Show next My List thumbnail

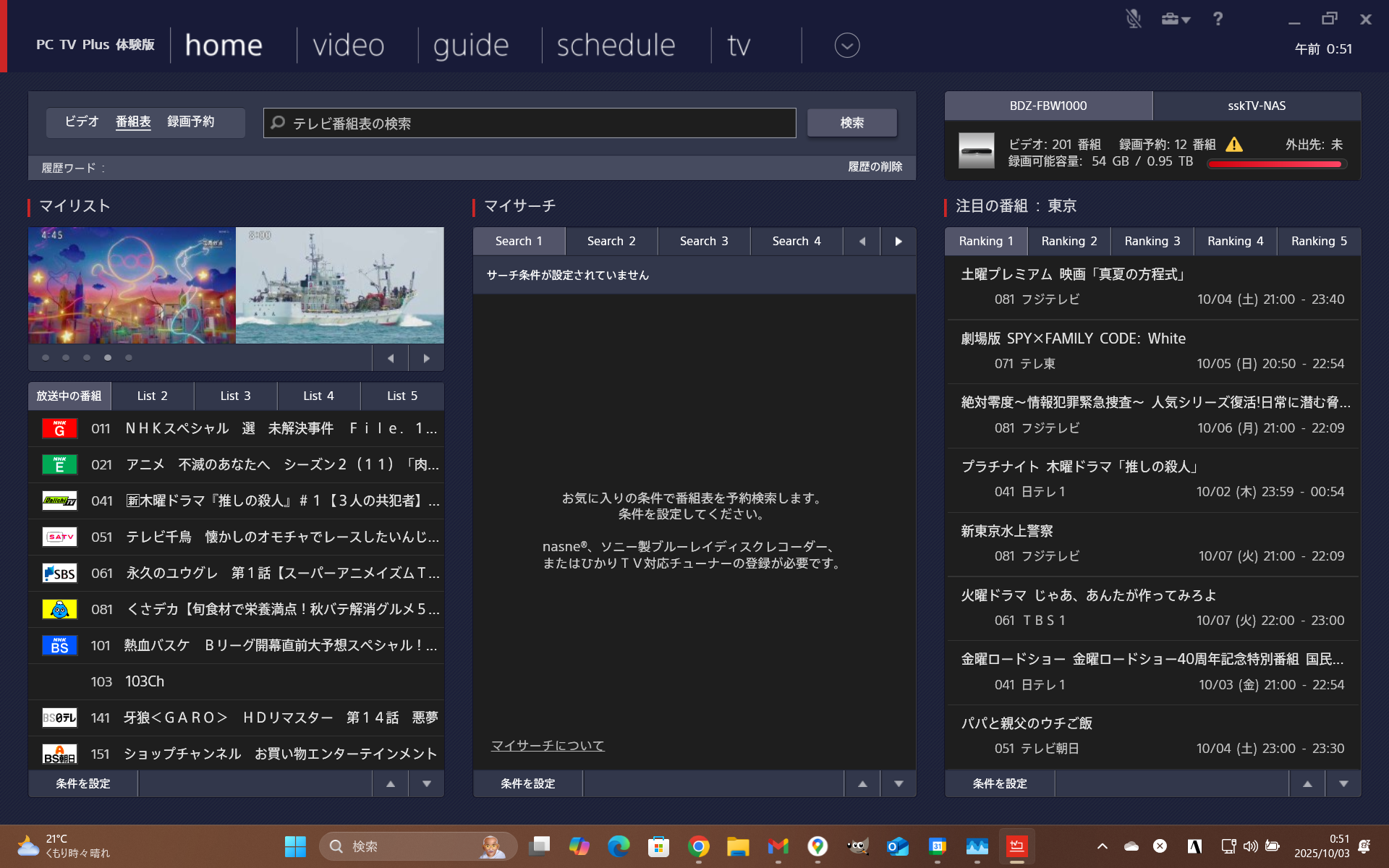(x=426, y=358)
